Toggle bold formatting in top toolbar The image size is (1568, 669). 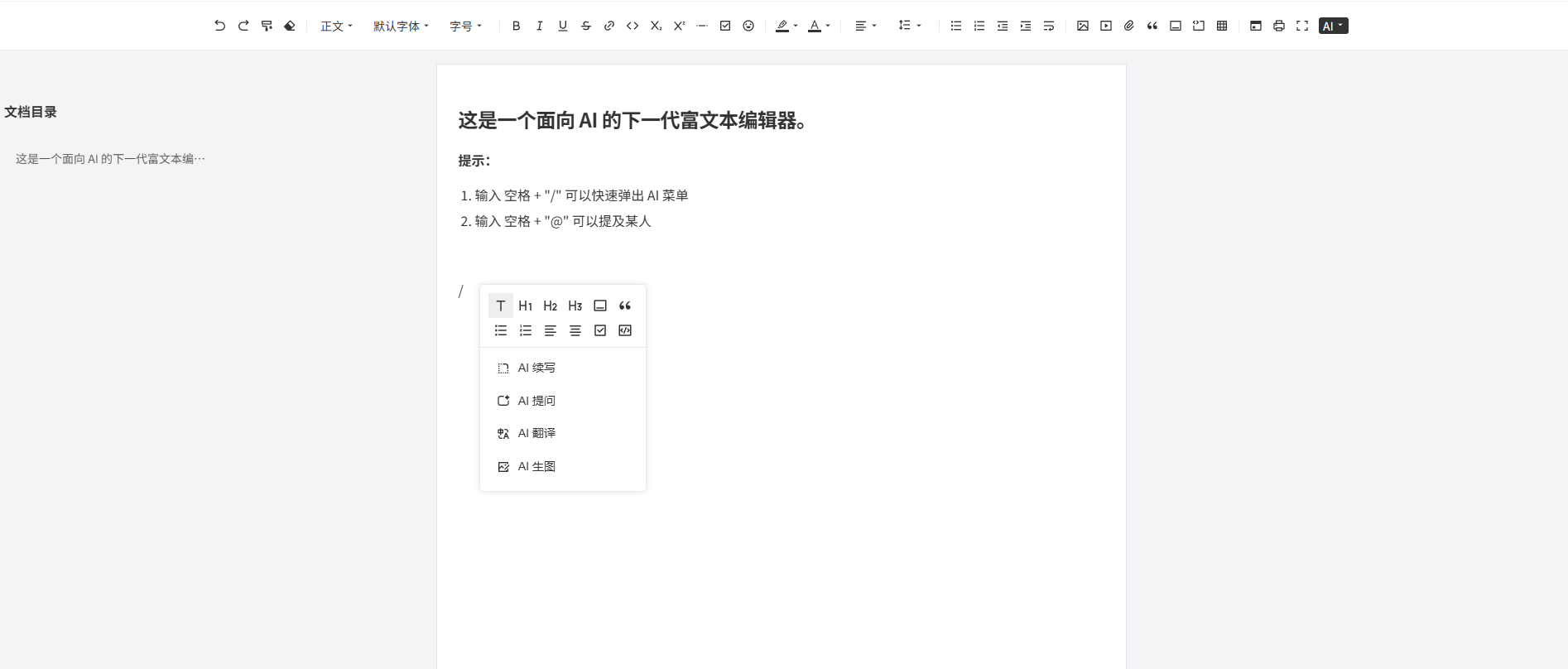pos(517,26)
